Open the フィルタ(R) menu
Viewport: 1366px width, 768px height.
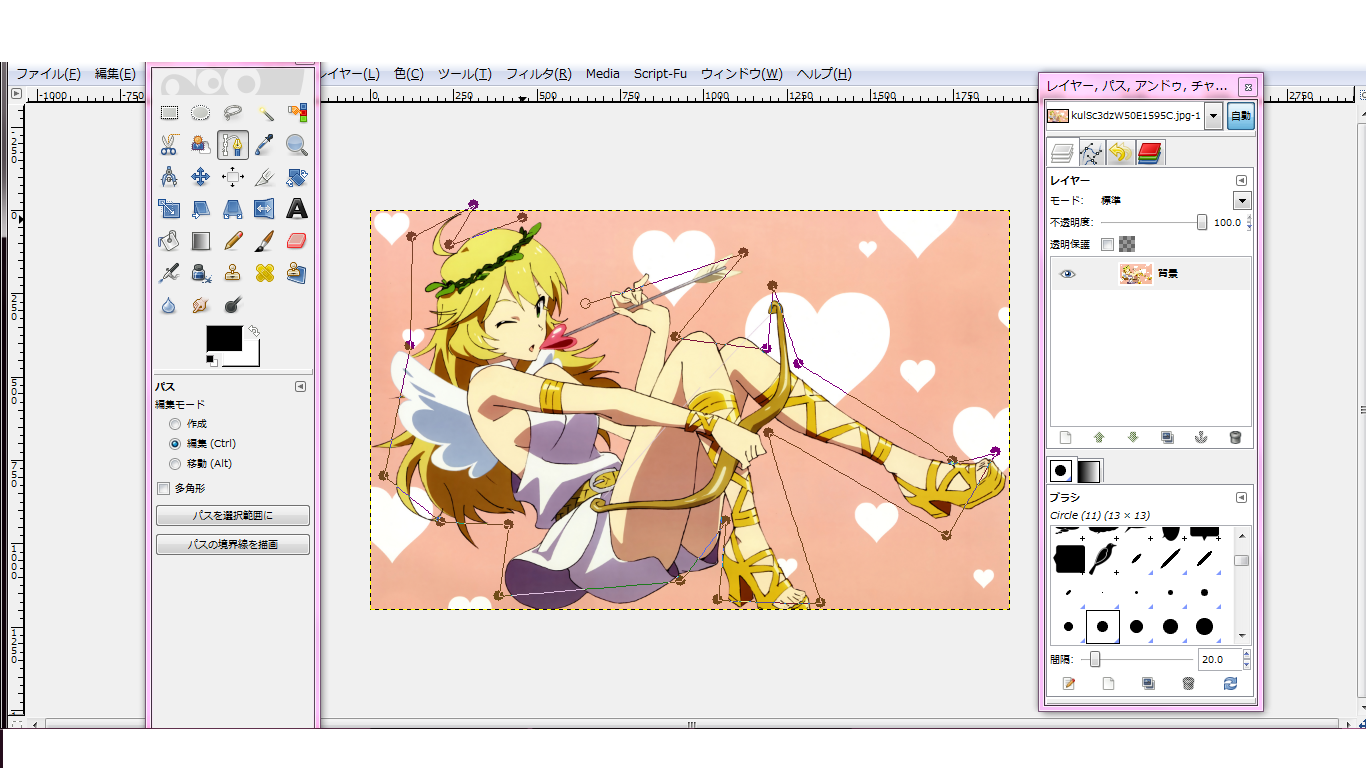539,74
